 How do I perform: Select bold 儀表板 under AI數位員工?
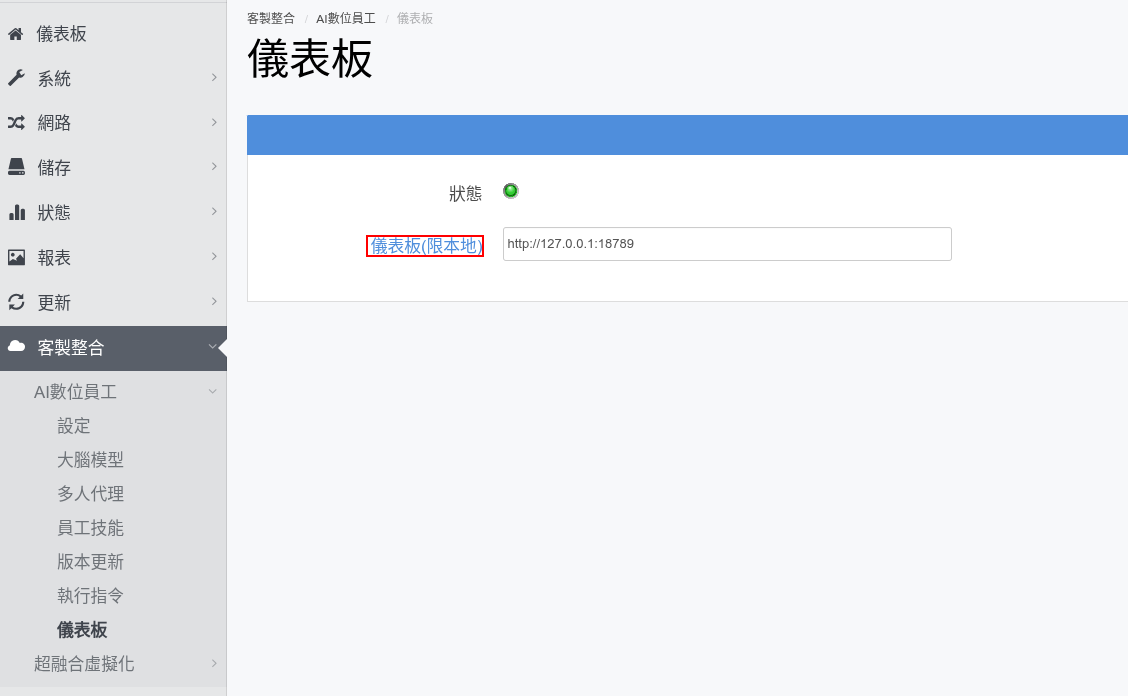coord(82,630)
